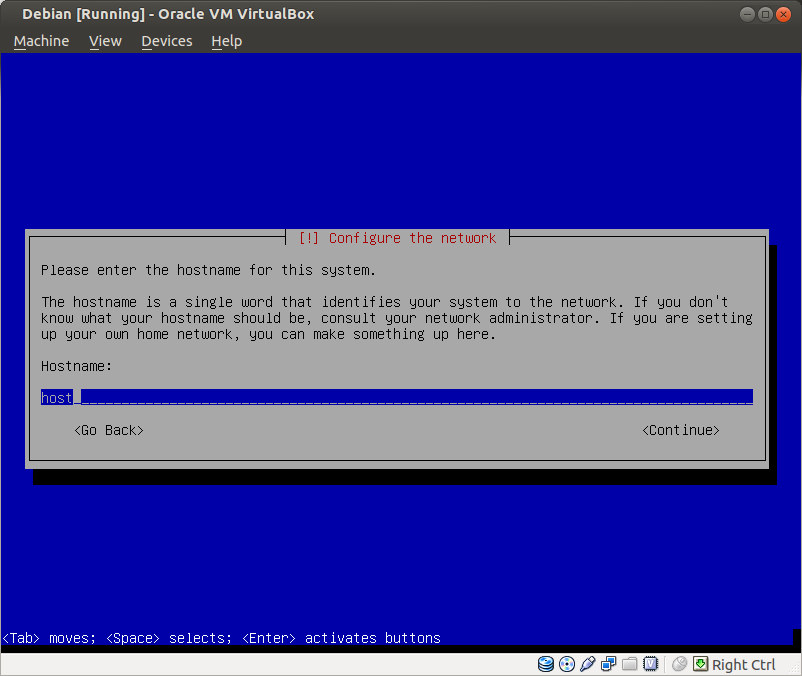The height and width of the screenshot is (676, 802).
Task: Click the network adapters status icon
Action: [609, 664]
